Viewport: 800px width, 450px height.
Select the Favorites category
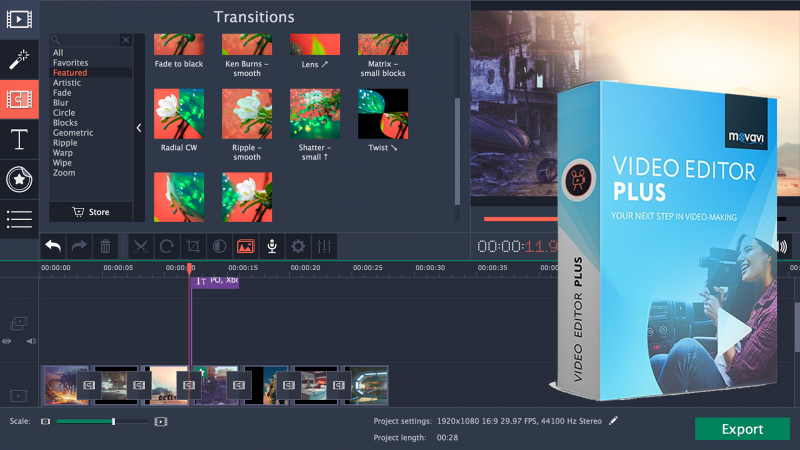pos(70,63)
